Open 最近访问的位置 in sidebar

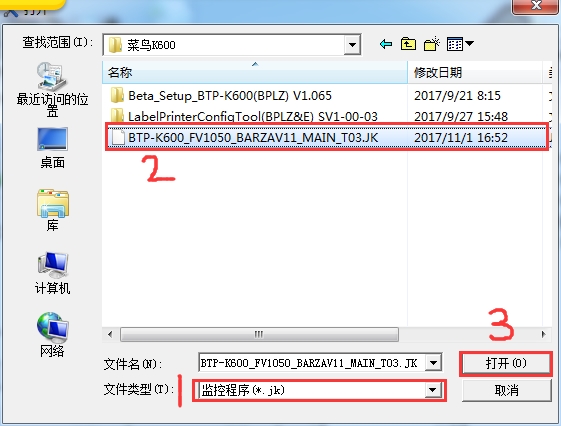52,90
